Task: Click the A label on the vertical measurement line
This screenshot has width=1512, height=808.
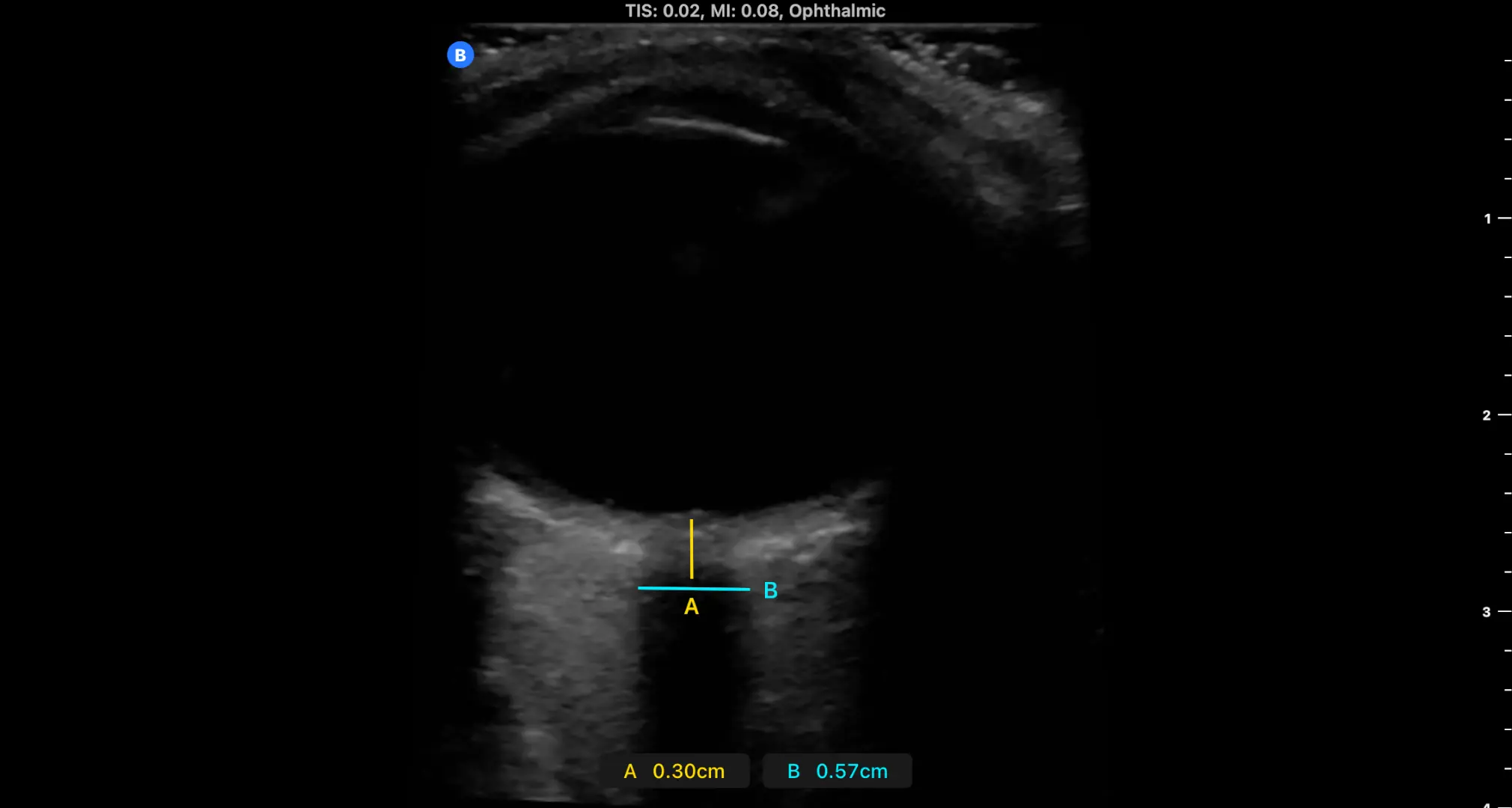Action: click(692, 607)
